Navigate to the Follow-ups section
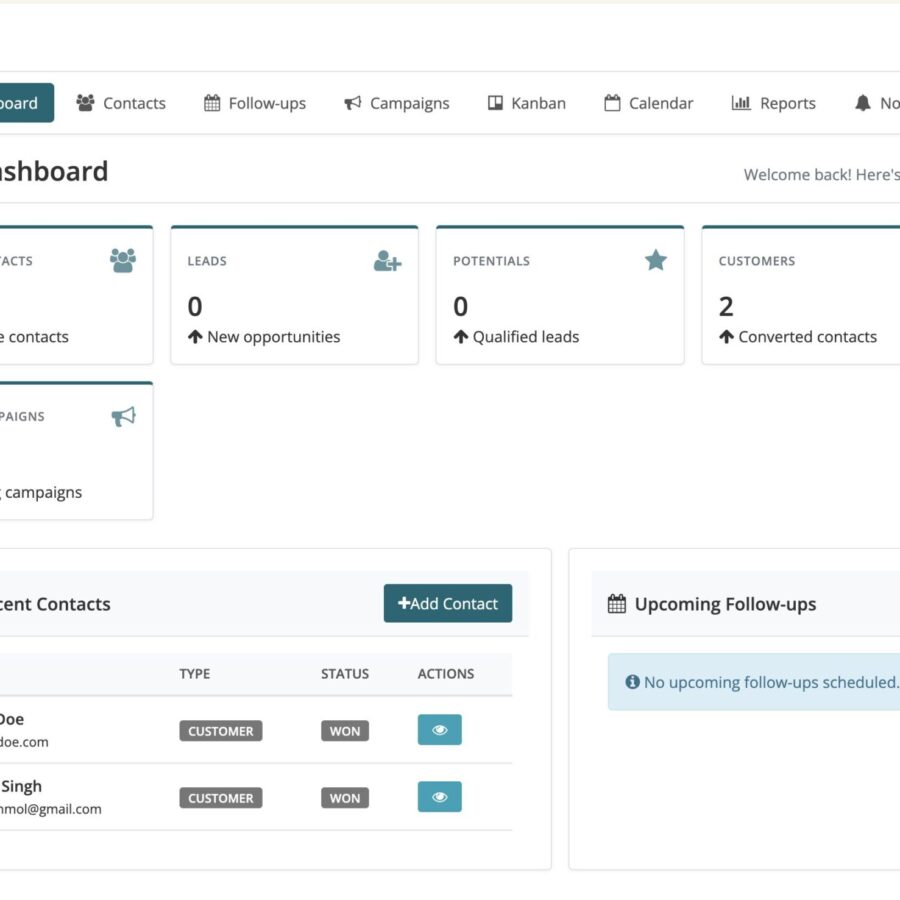 [x=254, y=102]
